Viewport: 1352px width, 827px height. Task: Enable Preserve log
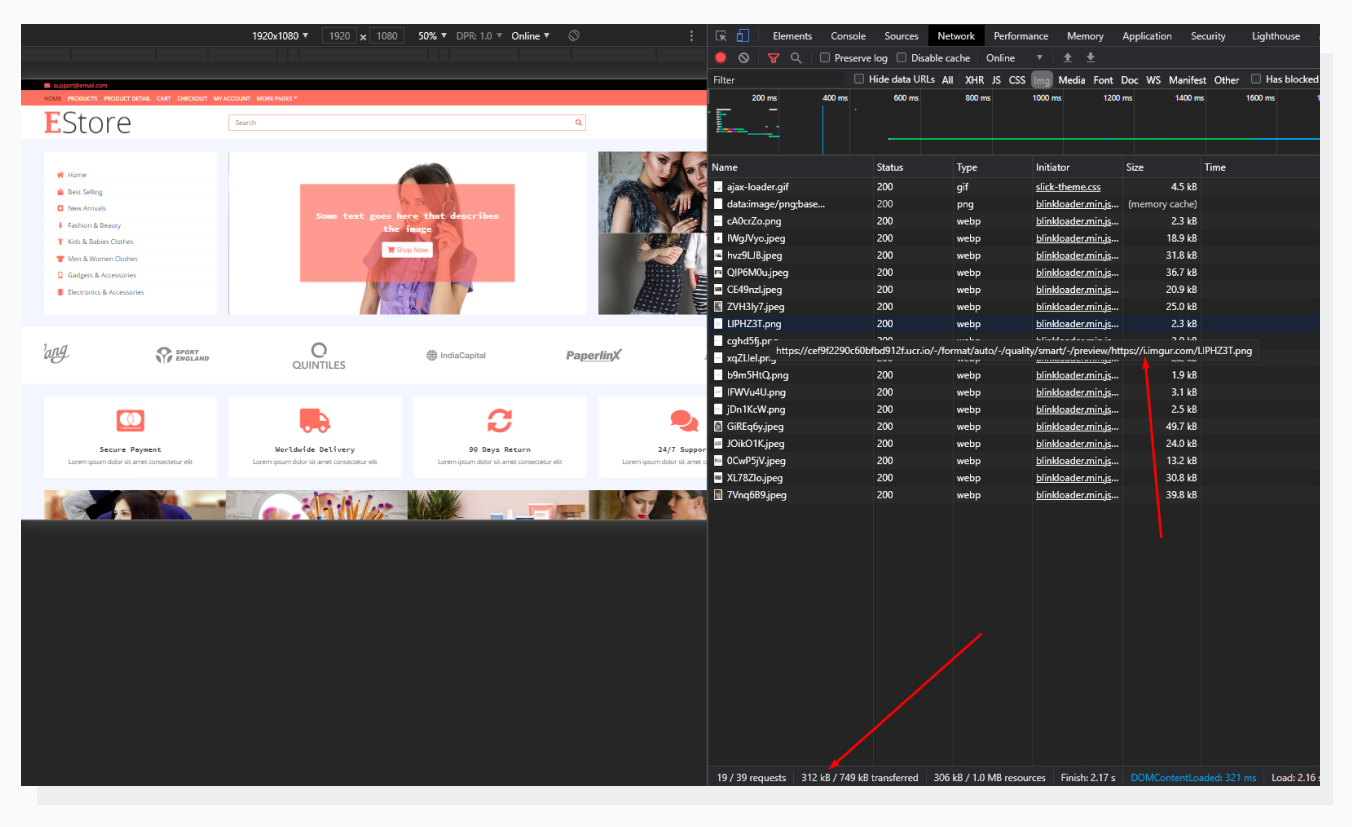click(824, 58)
